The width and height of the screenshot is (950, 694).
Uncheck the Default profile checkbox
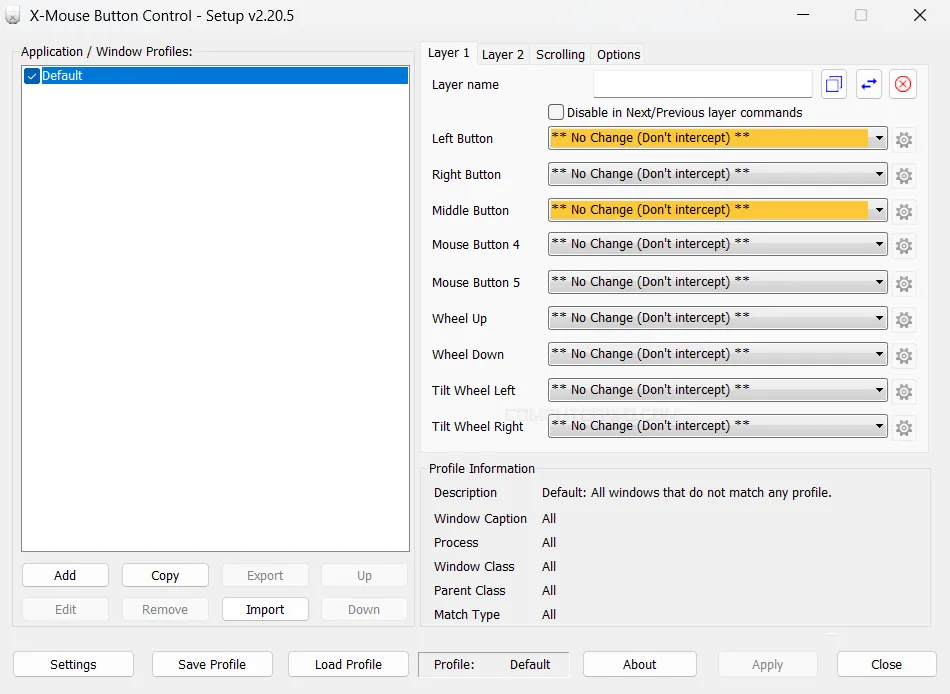pyautogui.click(x=32, y=76)
